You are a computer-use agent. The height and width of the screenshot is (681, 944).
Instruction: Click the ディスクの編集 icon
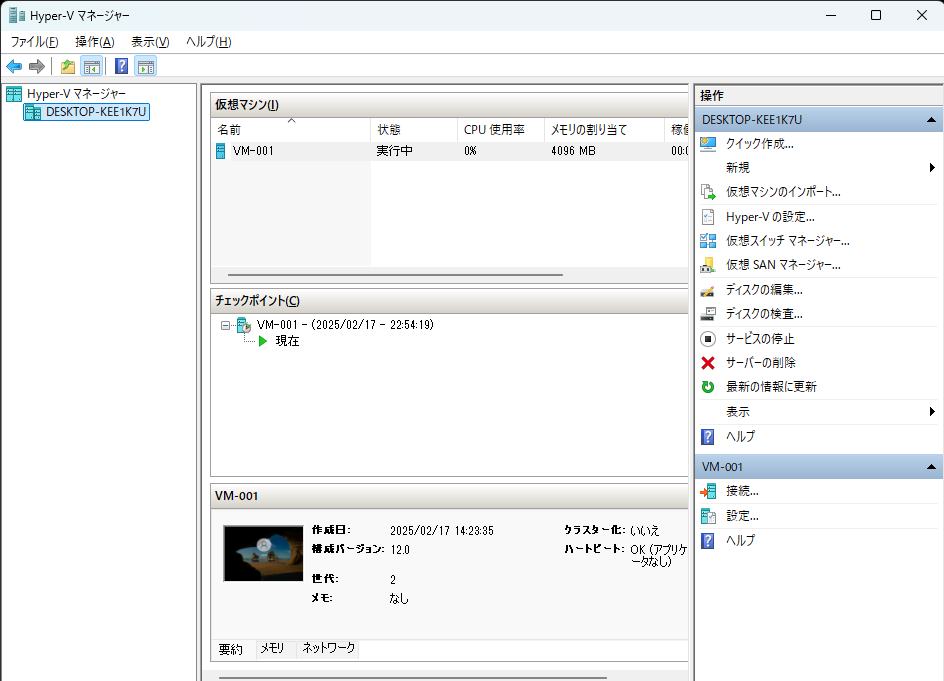tap(708, 290)
